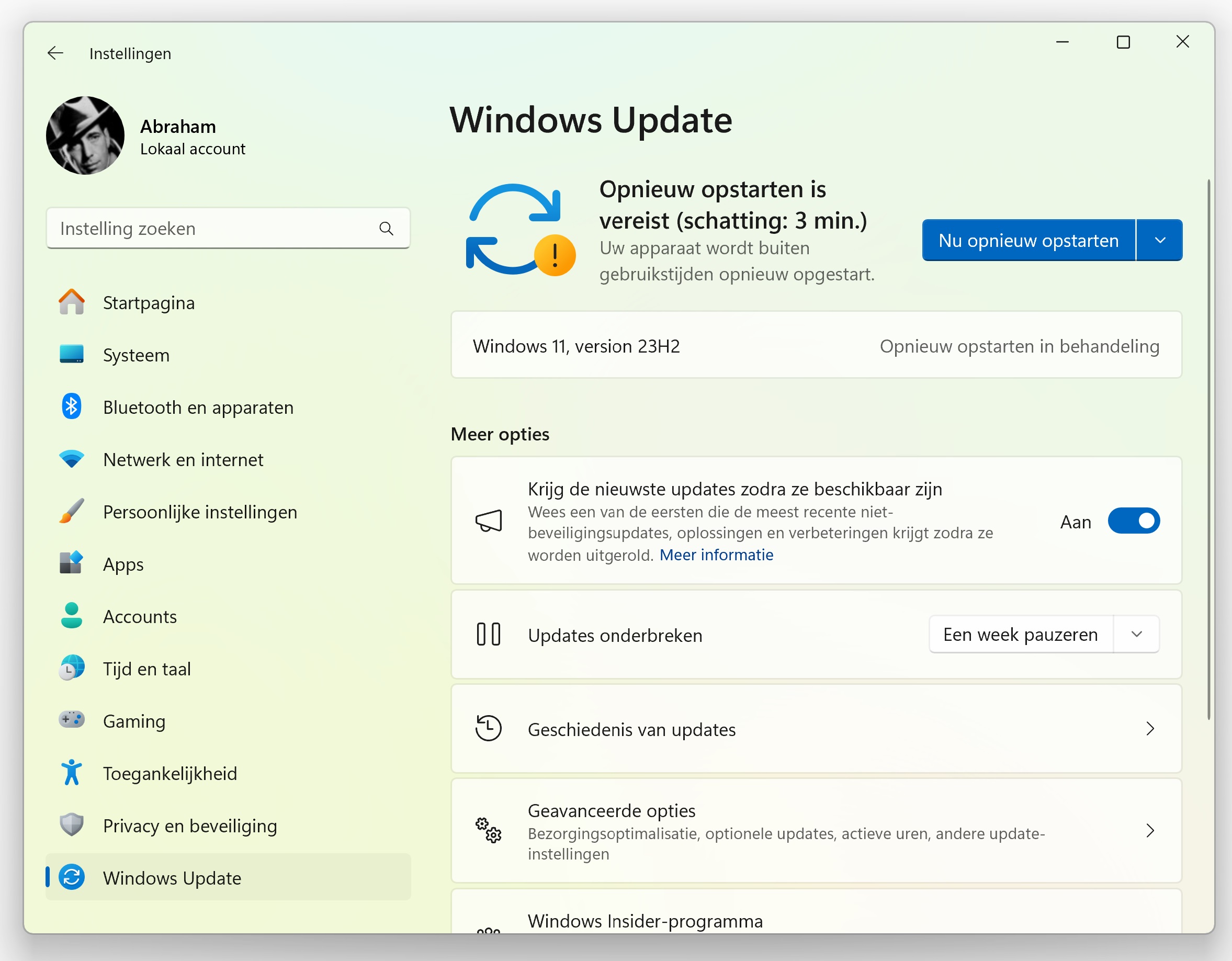The width and height of the screenshot is (1232, 961).
Task: Click 'Opnieuw opstarten in behandeling' status text
Action: tap(1019, 346)
